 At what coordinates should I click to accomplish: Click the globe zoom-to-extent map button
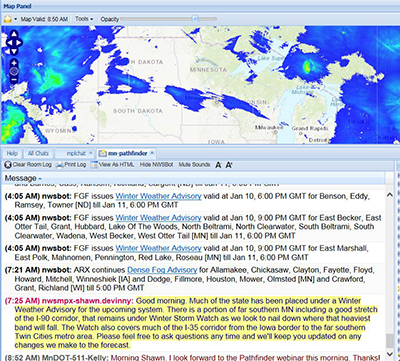pyautogui.click(x=14, y=71)
